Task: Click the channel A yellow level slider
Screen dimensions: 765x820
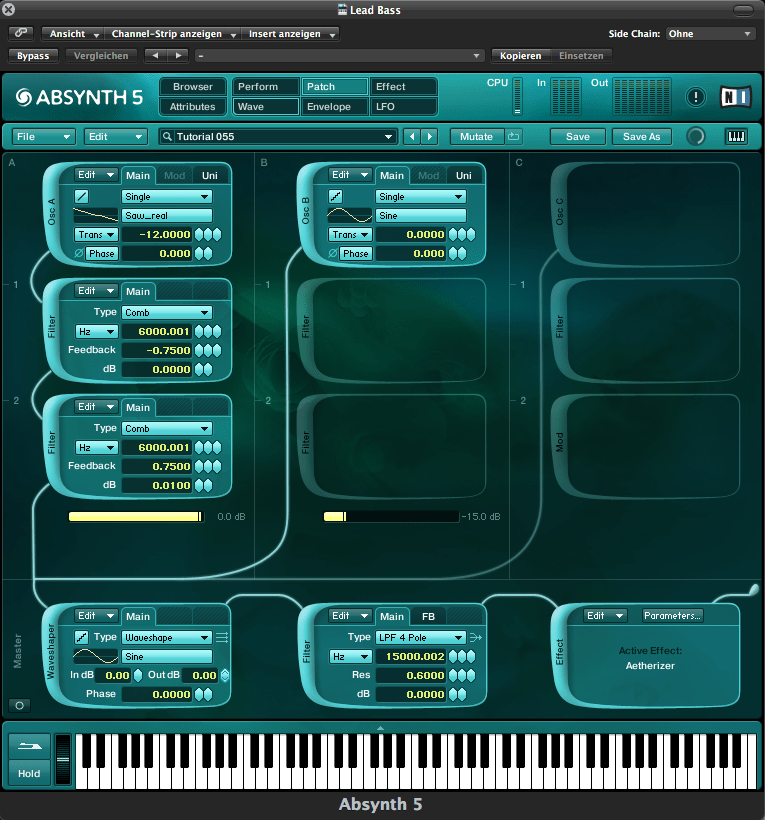Action: [x=136, y=516]
